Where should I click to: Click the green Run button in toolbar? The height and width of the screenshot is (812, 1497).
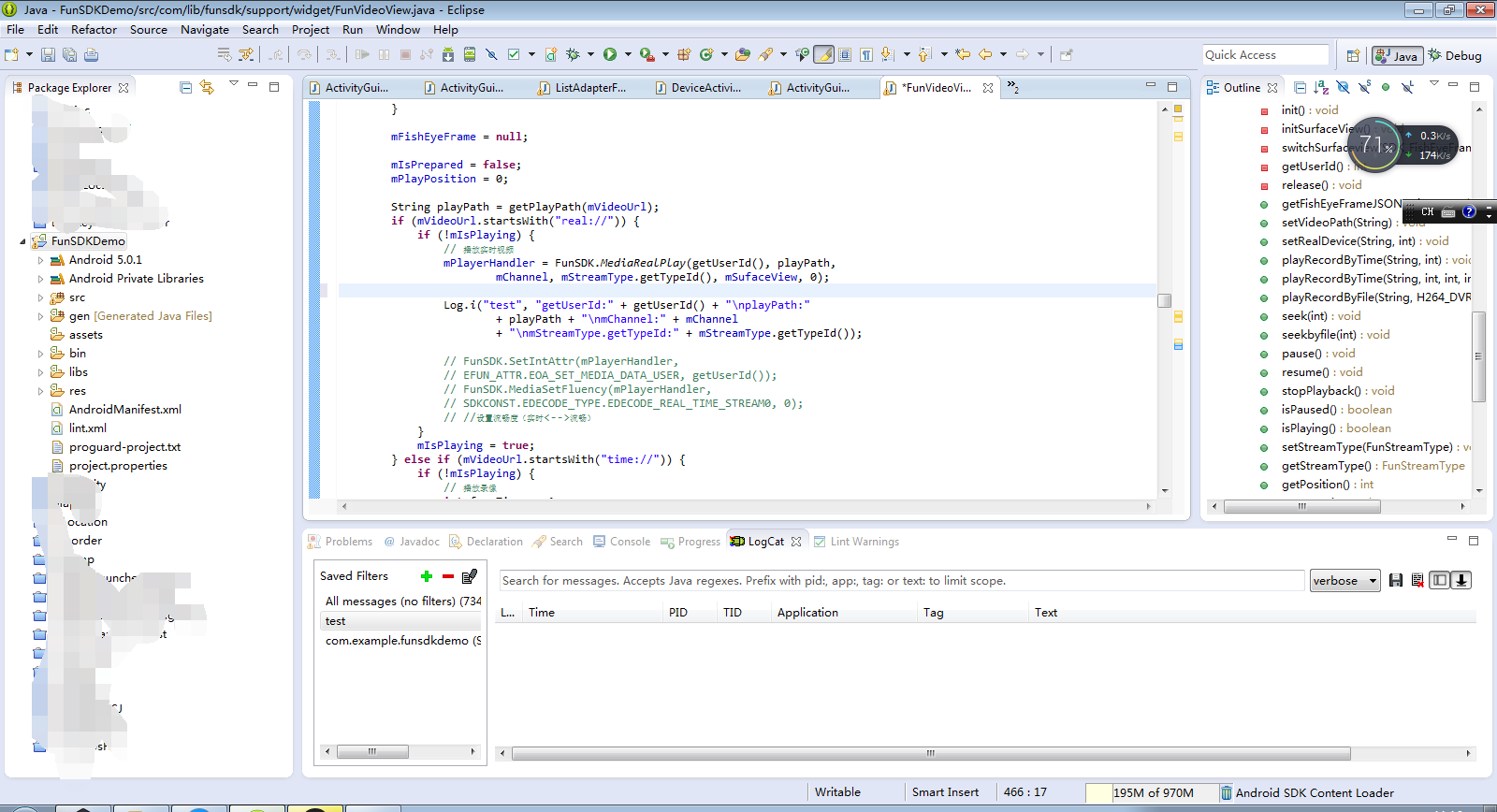coord(610,55)
